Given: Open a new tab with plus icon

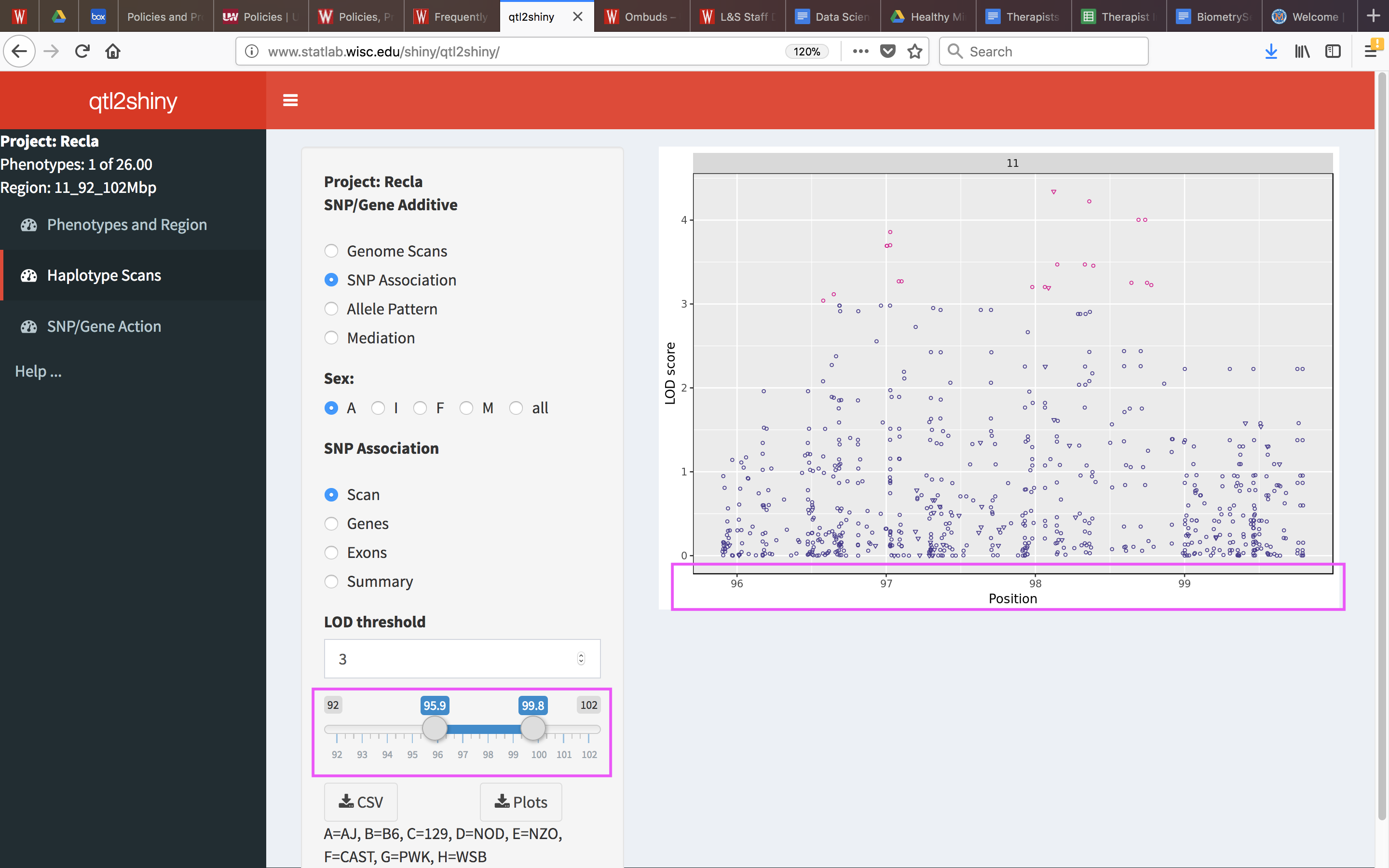Looking at the screenshot, I should 1373,16.
